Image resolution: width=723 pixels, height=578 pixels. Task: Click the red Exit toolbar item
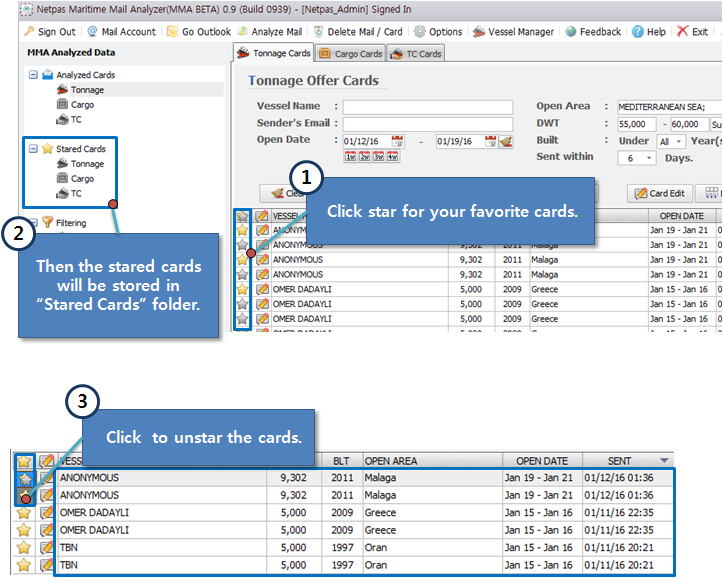pos(692,32)
